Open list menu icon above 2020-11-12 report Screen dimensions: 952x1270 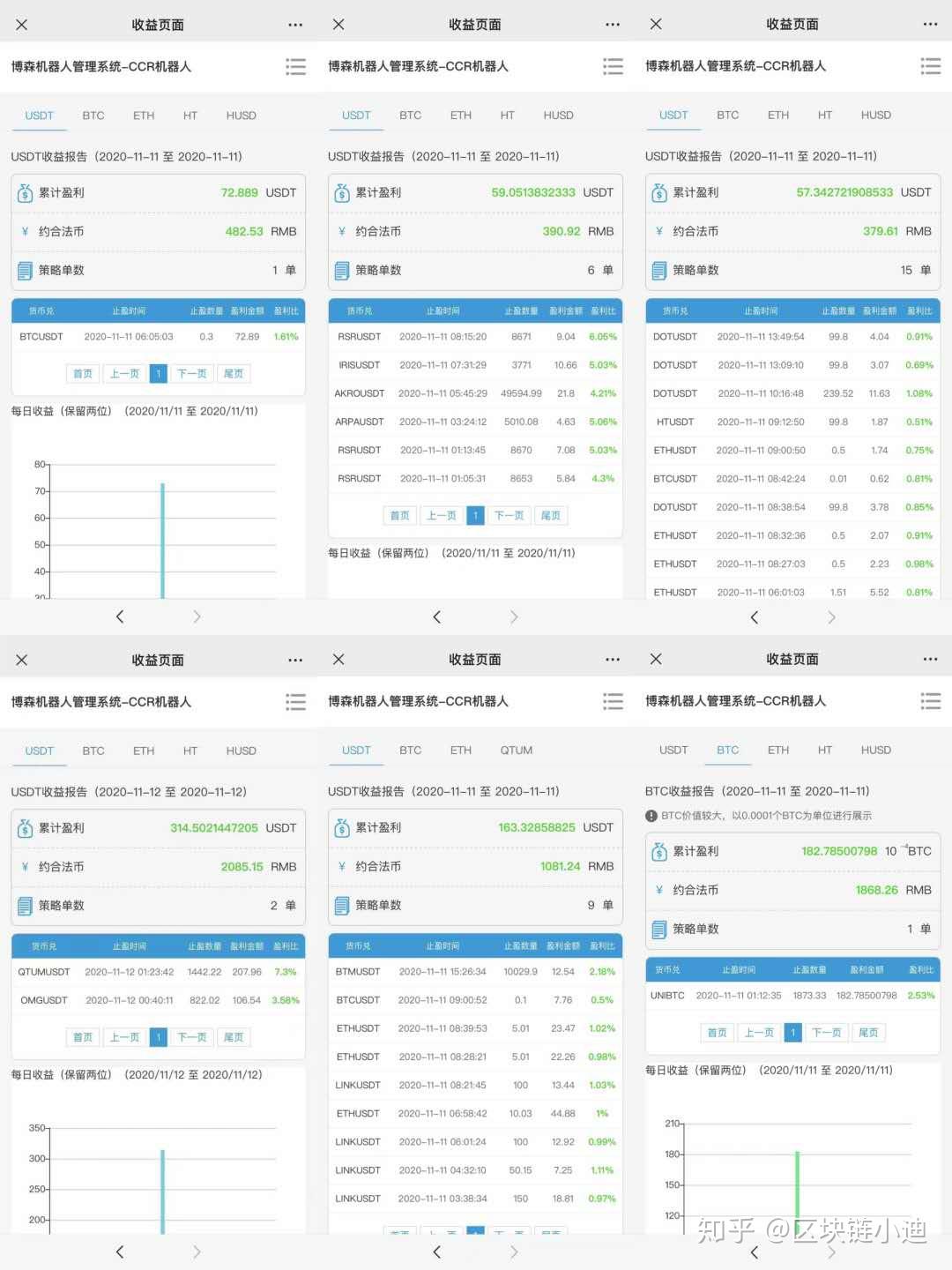(x=295, y=702)
